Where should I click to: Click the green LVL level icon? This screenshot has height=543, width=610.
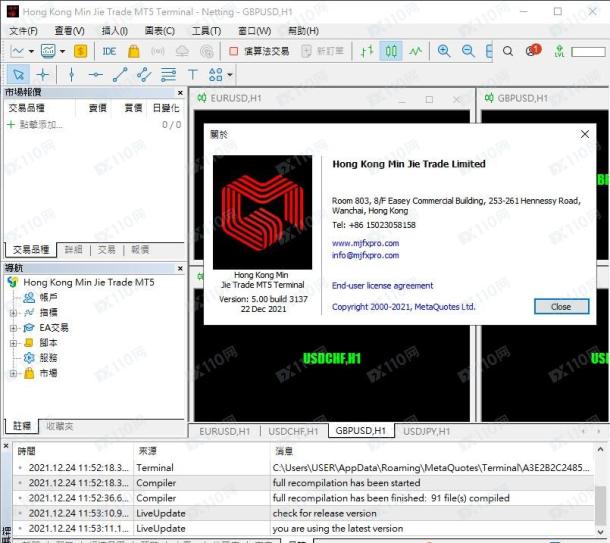[559, 51]
